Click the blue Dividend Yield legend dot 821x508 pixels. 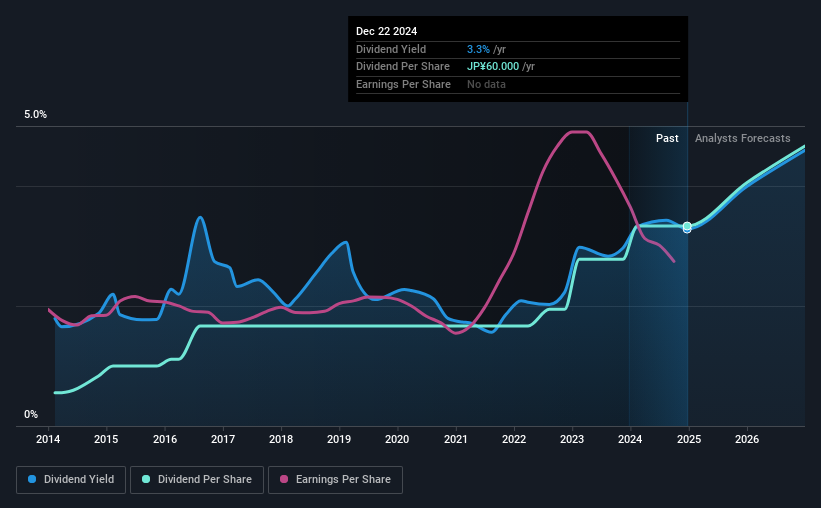coord(32,479)
